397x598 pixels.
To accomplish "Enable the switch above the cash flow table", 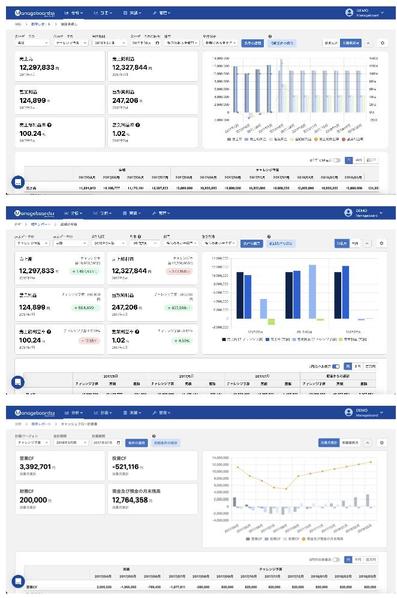I will coord(336,559).
